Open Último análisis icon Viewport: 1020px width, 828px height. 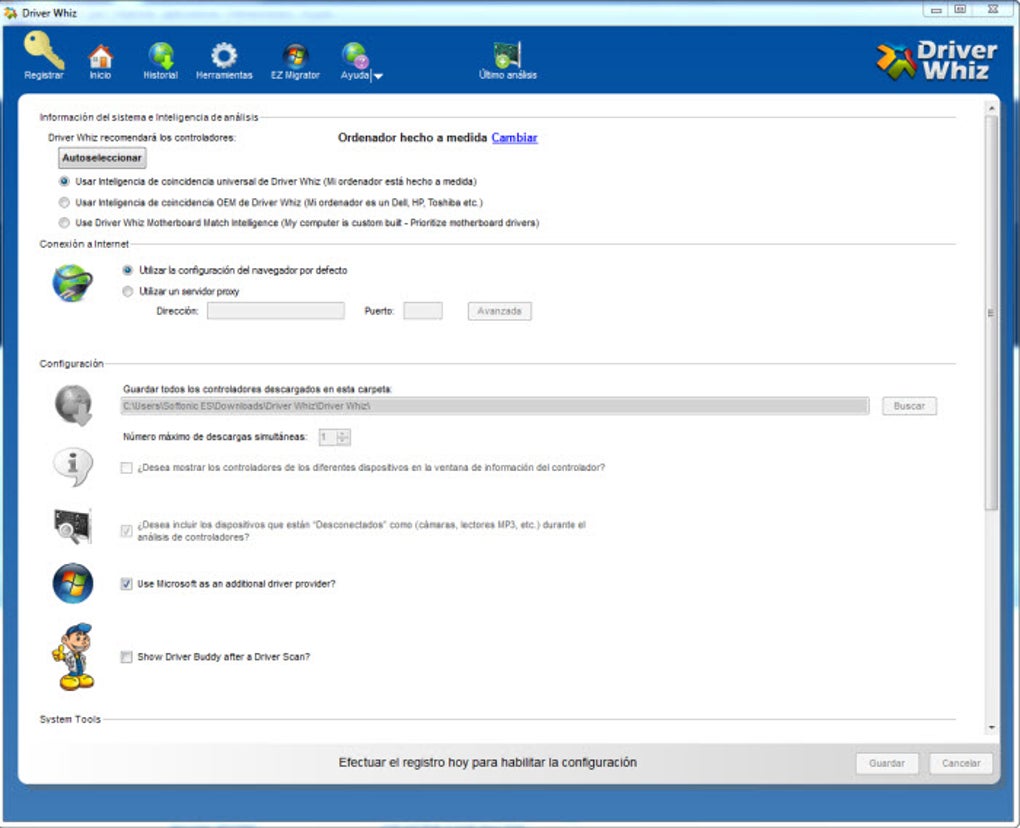tap(507, 55)
